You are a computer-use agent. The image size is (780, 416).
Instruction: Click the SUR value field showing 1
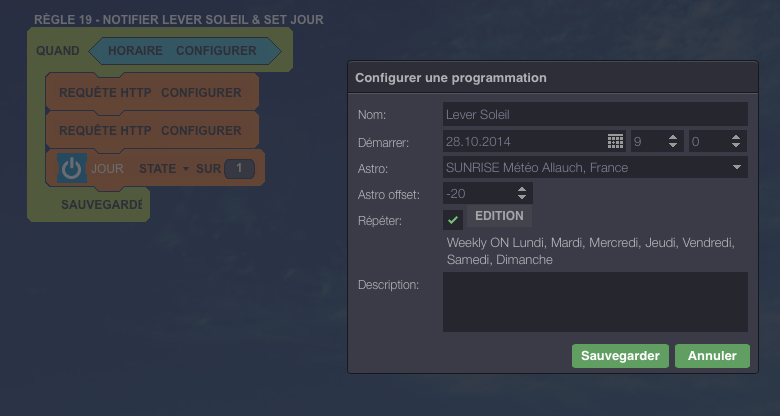coord(239,169)
